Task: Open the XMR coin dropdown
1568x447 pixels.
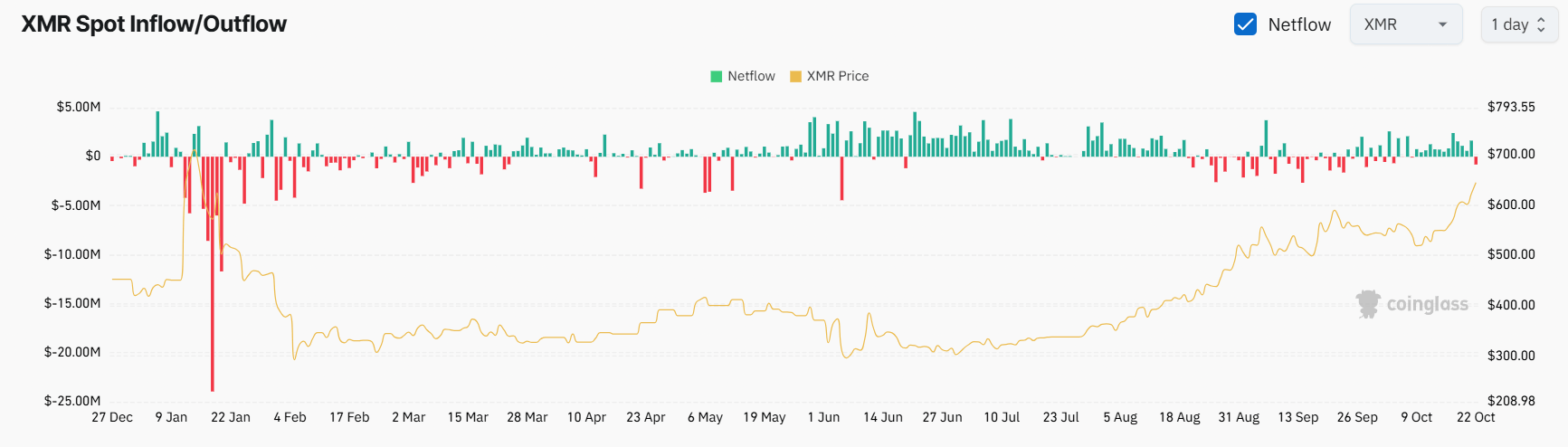Action: coord(1406,24)
